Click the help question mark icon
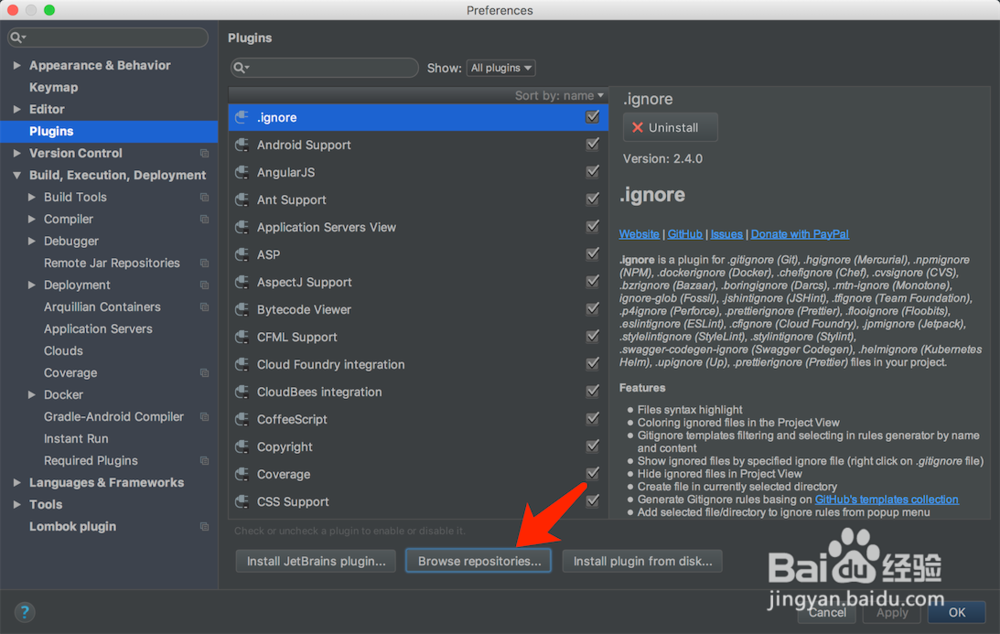1000x634 pixels. [24, 612]
